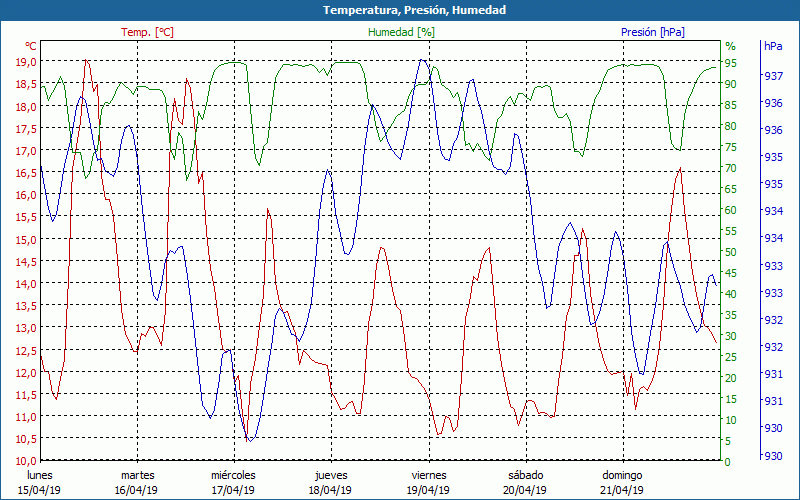Click the "18/04/19" date label
The image size is (800, 500).
(330, 490)
